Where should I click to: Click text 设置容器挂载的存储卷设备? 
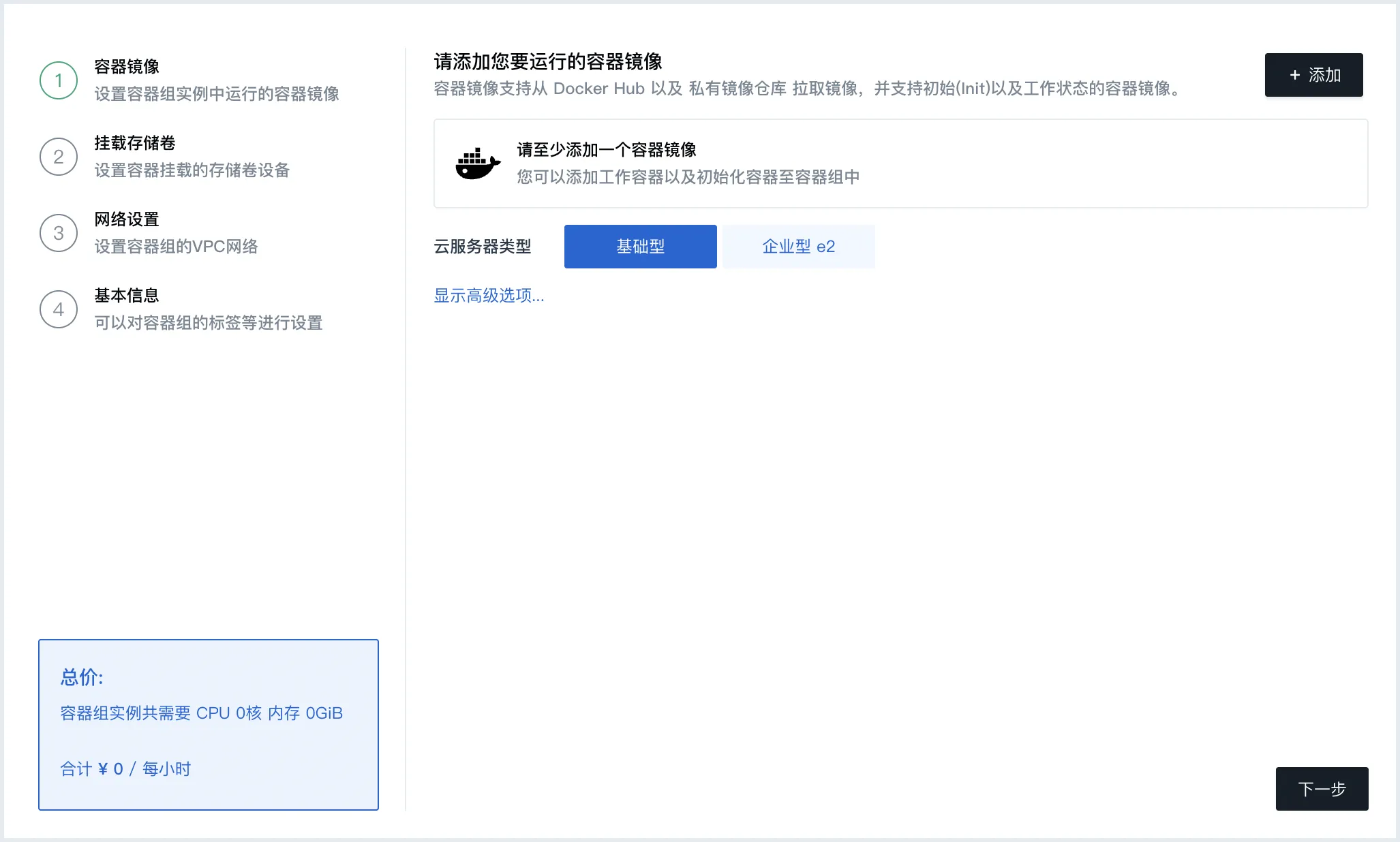click(x=192, y=170)
